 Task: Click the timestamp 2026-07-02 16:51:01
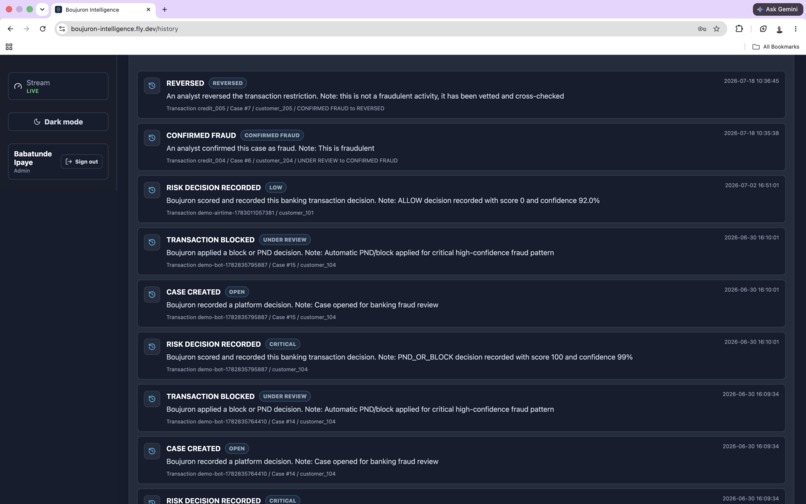point(752,186)
